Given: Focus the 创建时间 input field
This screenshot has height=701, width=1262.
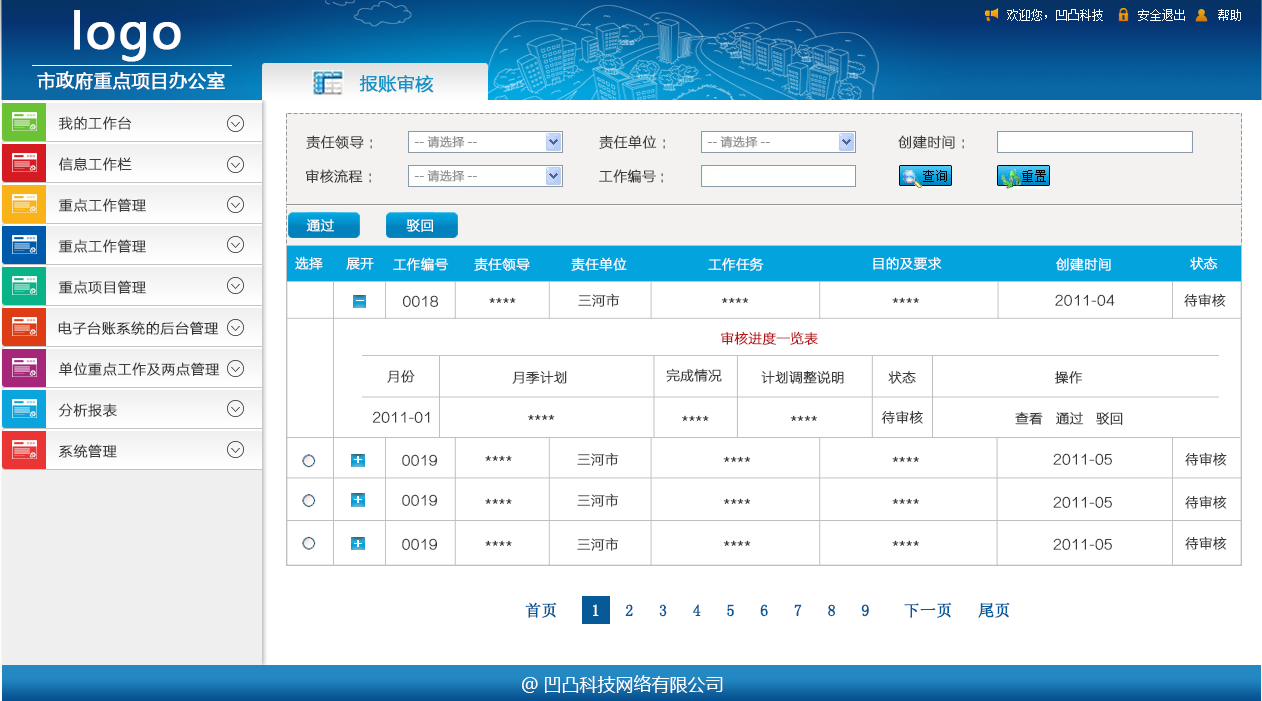Looking at the screenshot, I should tap(1095, 142).
